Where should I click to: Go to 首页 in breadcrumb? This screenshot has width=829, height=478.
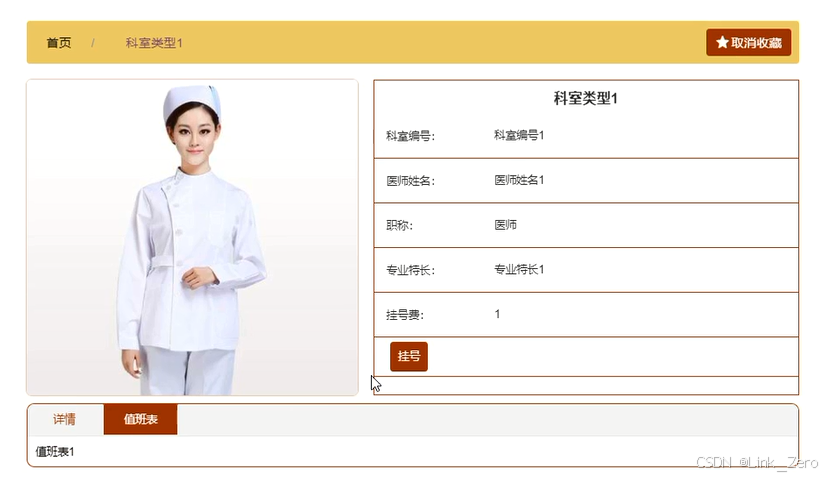[x=59, y=43]
